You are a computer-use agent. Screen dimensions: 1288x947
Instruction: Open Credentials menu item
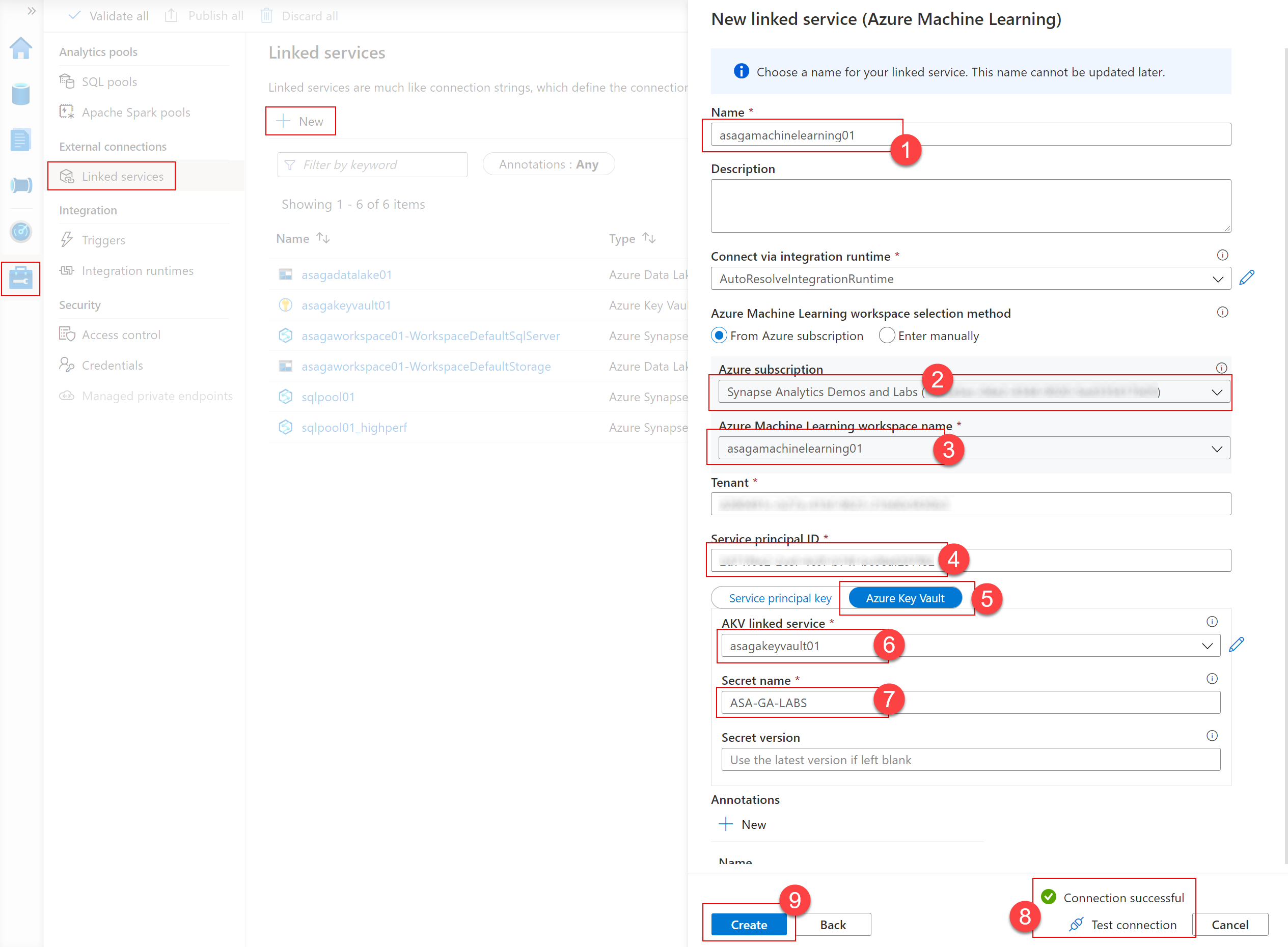coord(101,365)
